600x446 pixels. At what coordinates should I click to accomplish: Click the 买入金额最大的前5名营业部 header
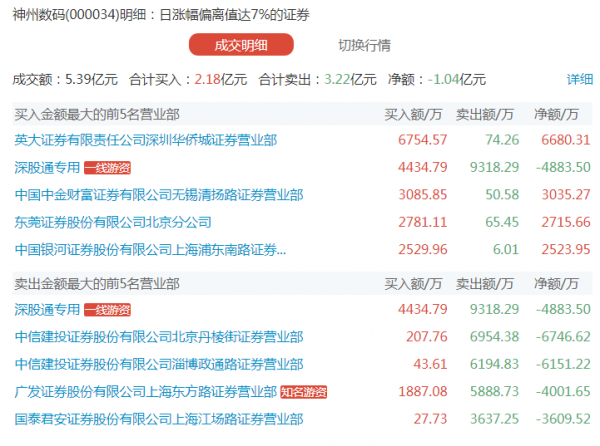(97, 114)
